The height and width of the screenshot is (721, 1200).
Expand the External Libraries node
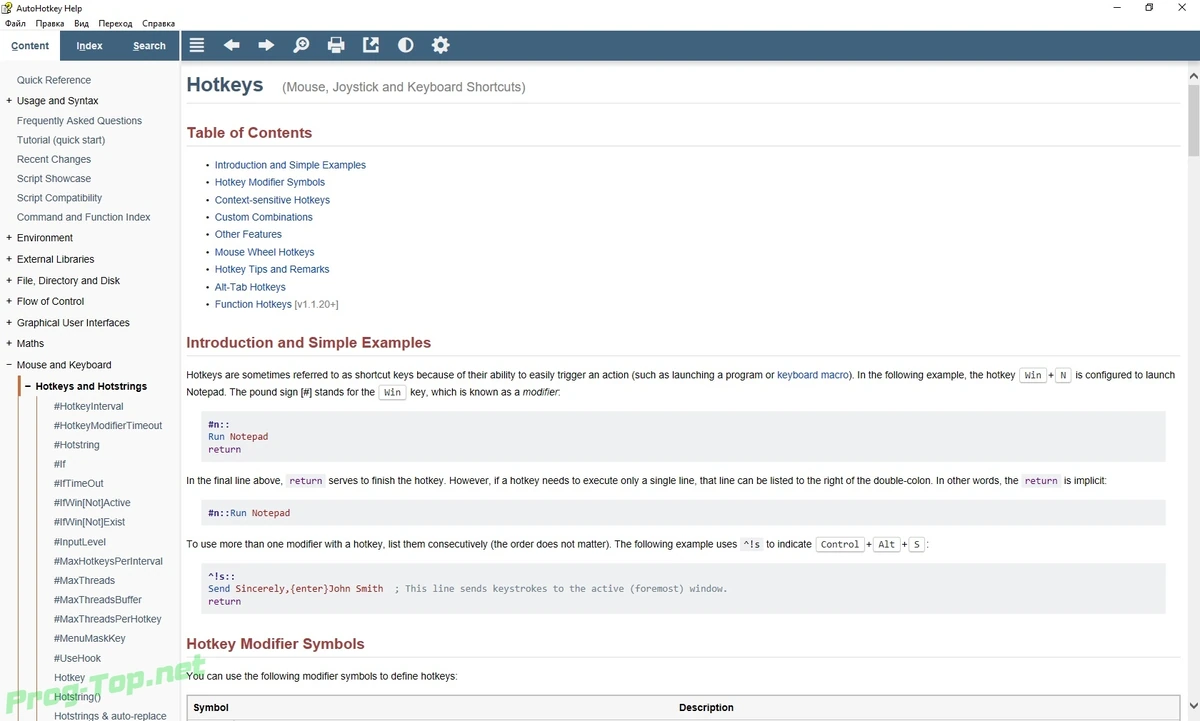pos(9,259)
